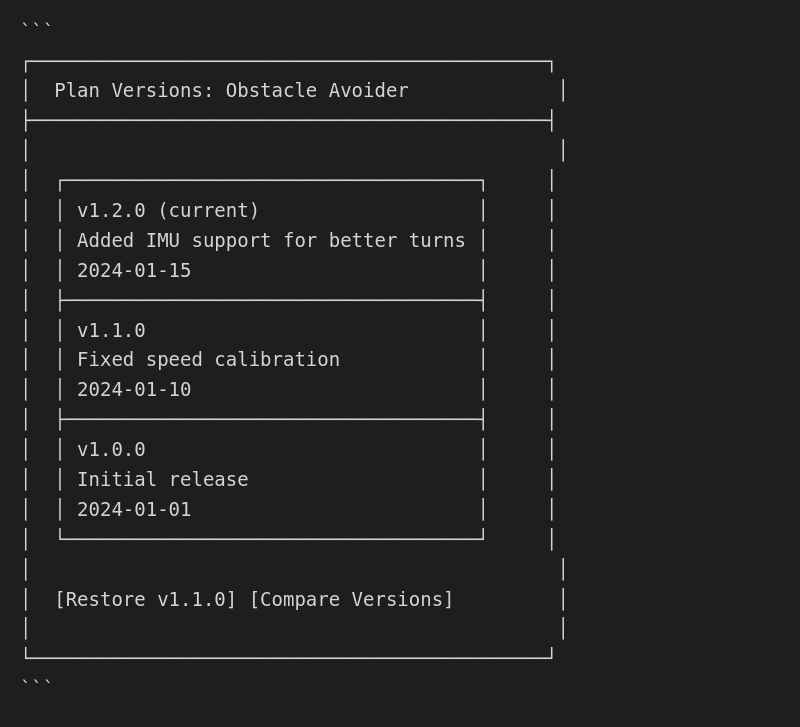Click the Compare Versions button
The height and width of the screenshot is (727, 800).
point(351,600)
